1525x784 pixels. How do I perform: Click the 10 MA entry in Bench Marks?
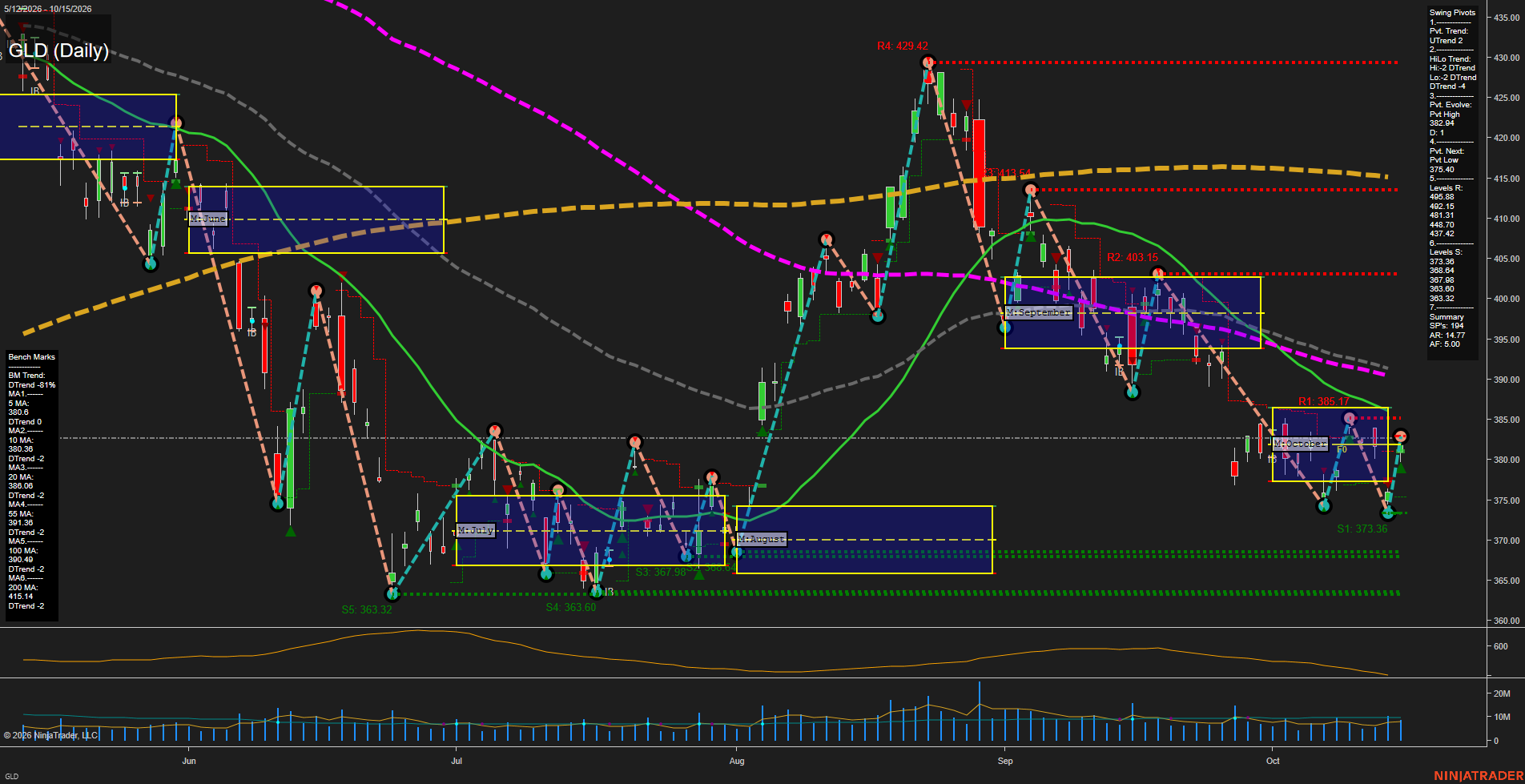tap(21, 440)
